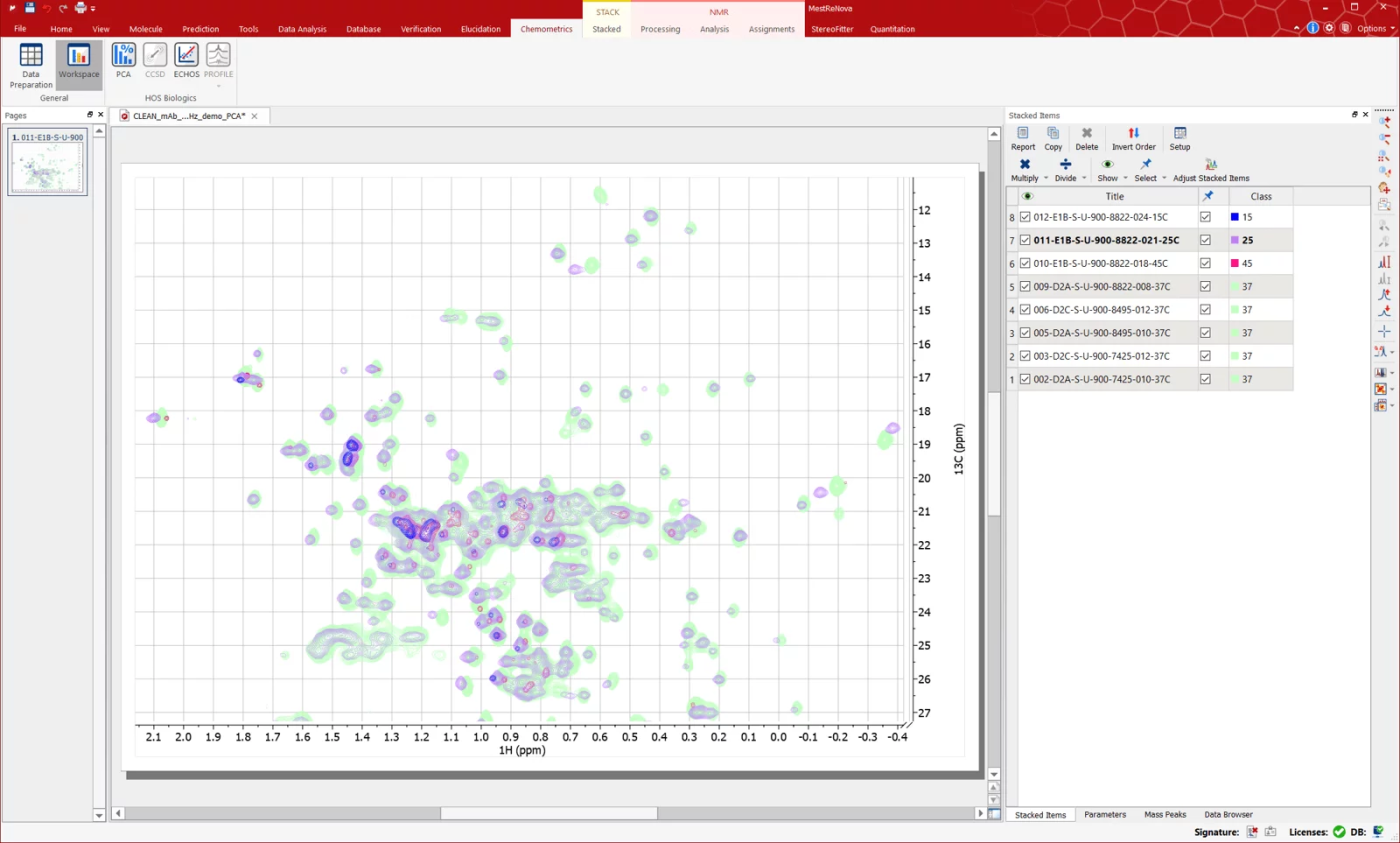Image resolution: width=1400 pixels, height=843 pixels.
Task: Open the Data Preparation tool
Action: (31, 66)
